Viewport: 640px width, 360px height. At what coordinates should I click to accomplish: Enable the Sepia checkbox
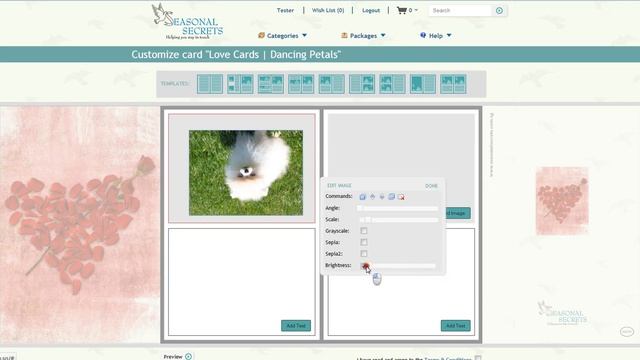pos(364,242)
